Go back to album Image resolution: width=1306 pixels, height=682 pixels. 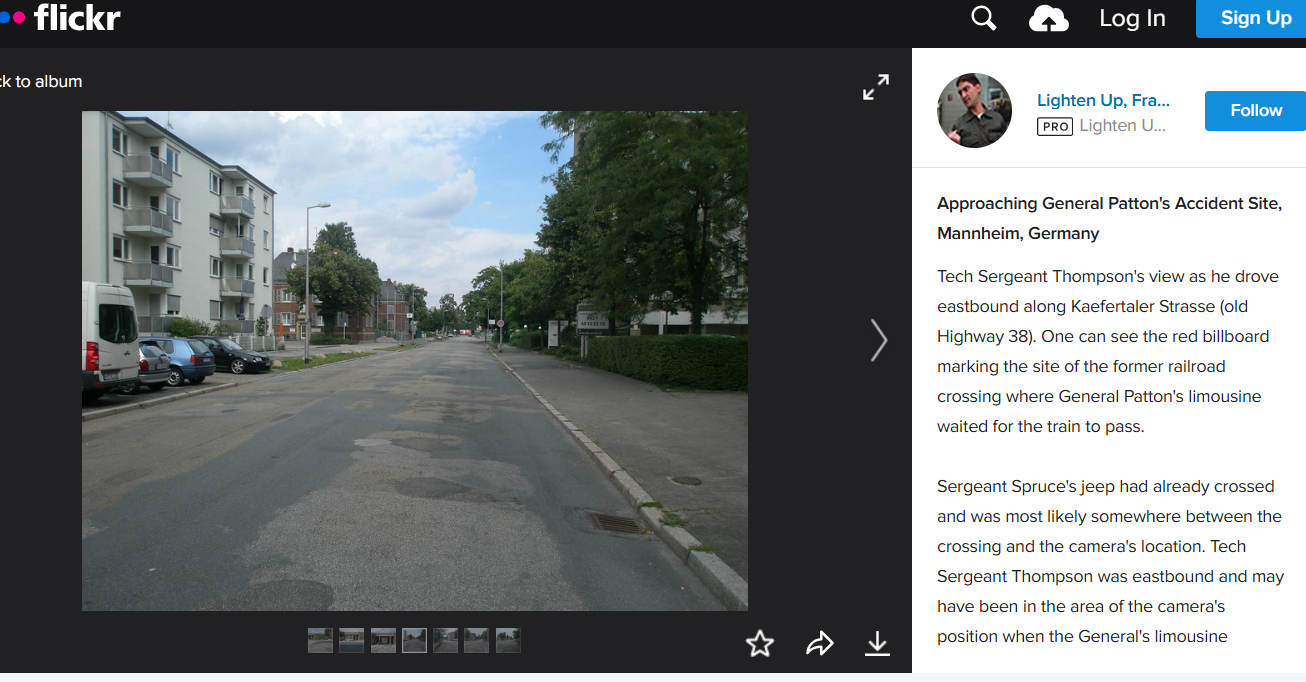(41, 81)
